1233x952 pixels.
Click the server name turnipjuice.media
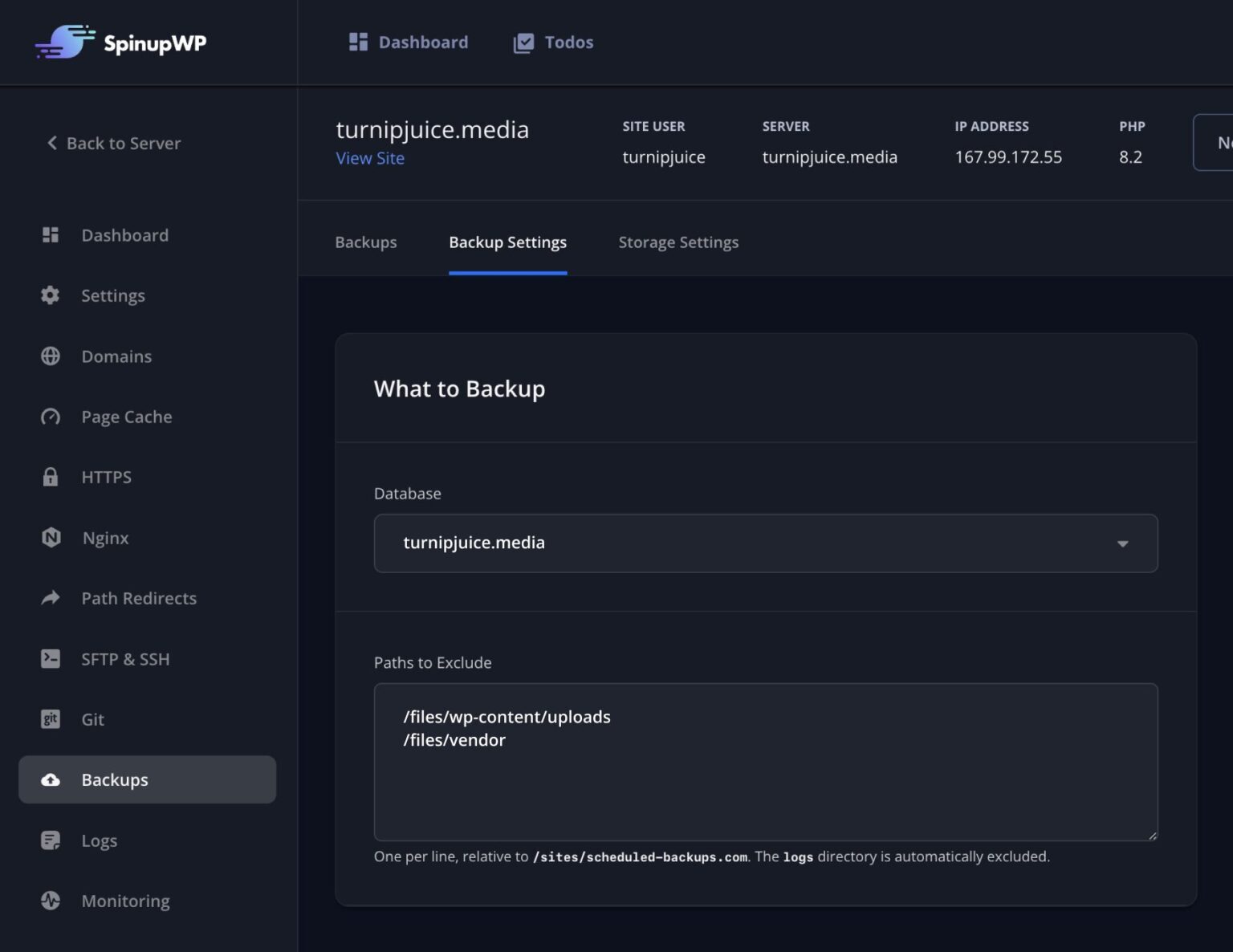(x=830, y=157)
